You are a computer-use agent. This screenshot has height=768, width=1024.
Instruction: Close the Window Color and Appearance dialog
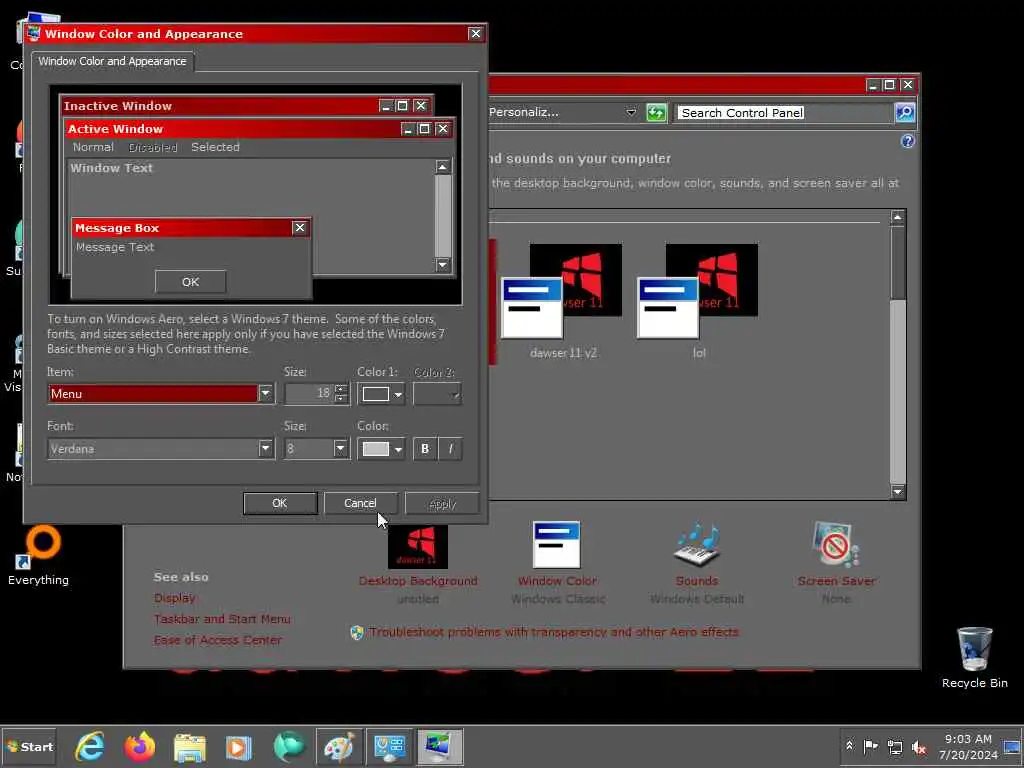point(475,33)
